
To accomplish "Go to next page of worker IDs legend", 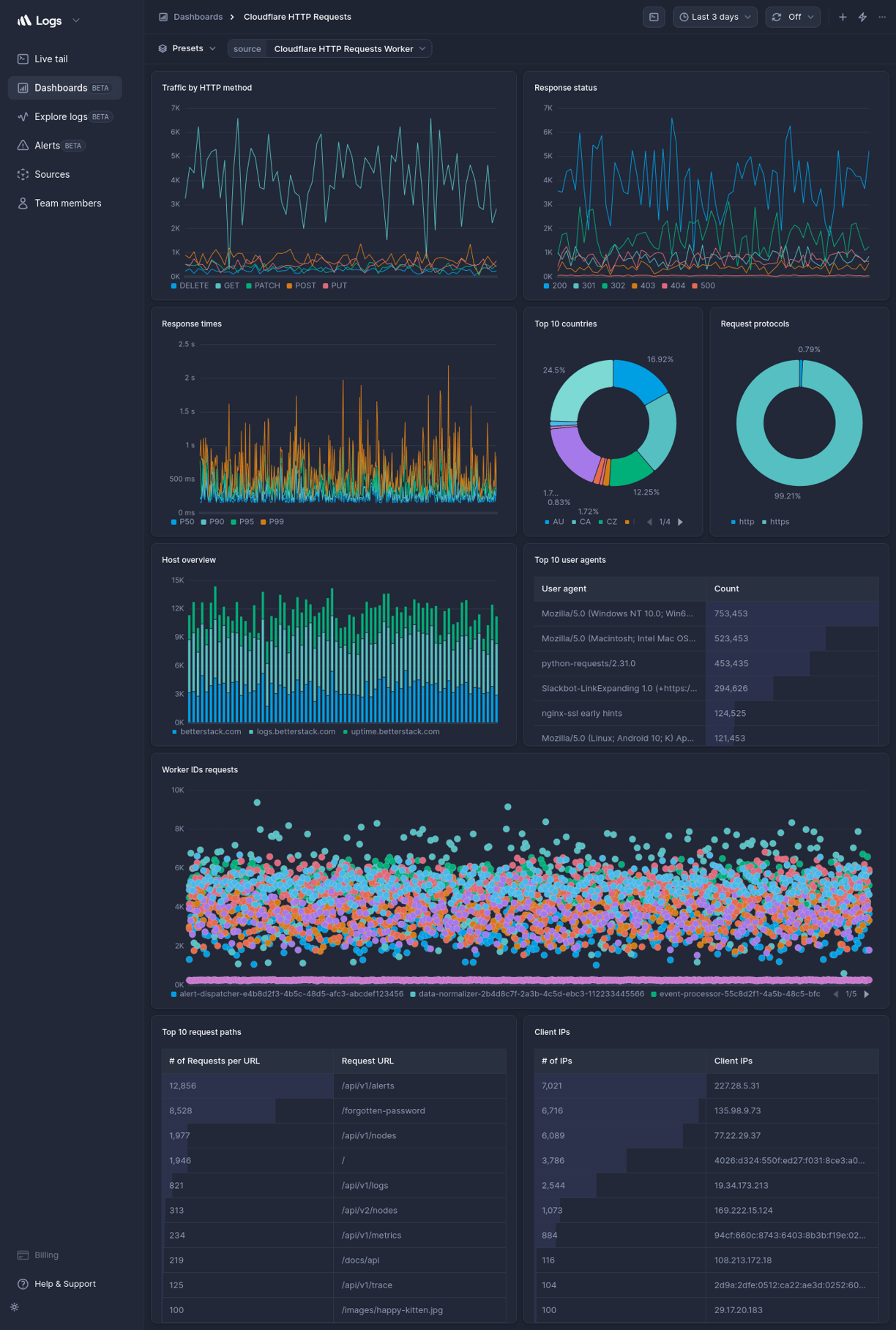I will coord(867,994).
